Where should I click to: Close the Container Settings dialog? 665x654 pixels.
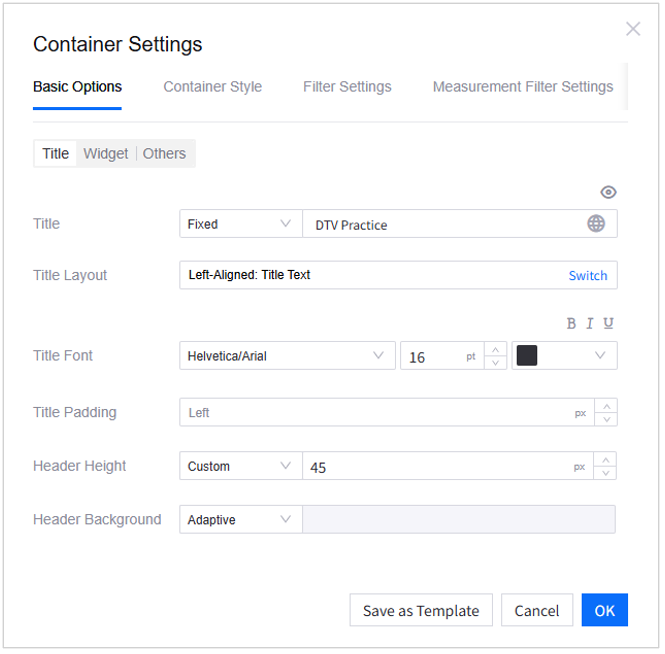[633, 29]
